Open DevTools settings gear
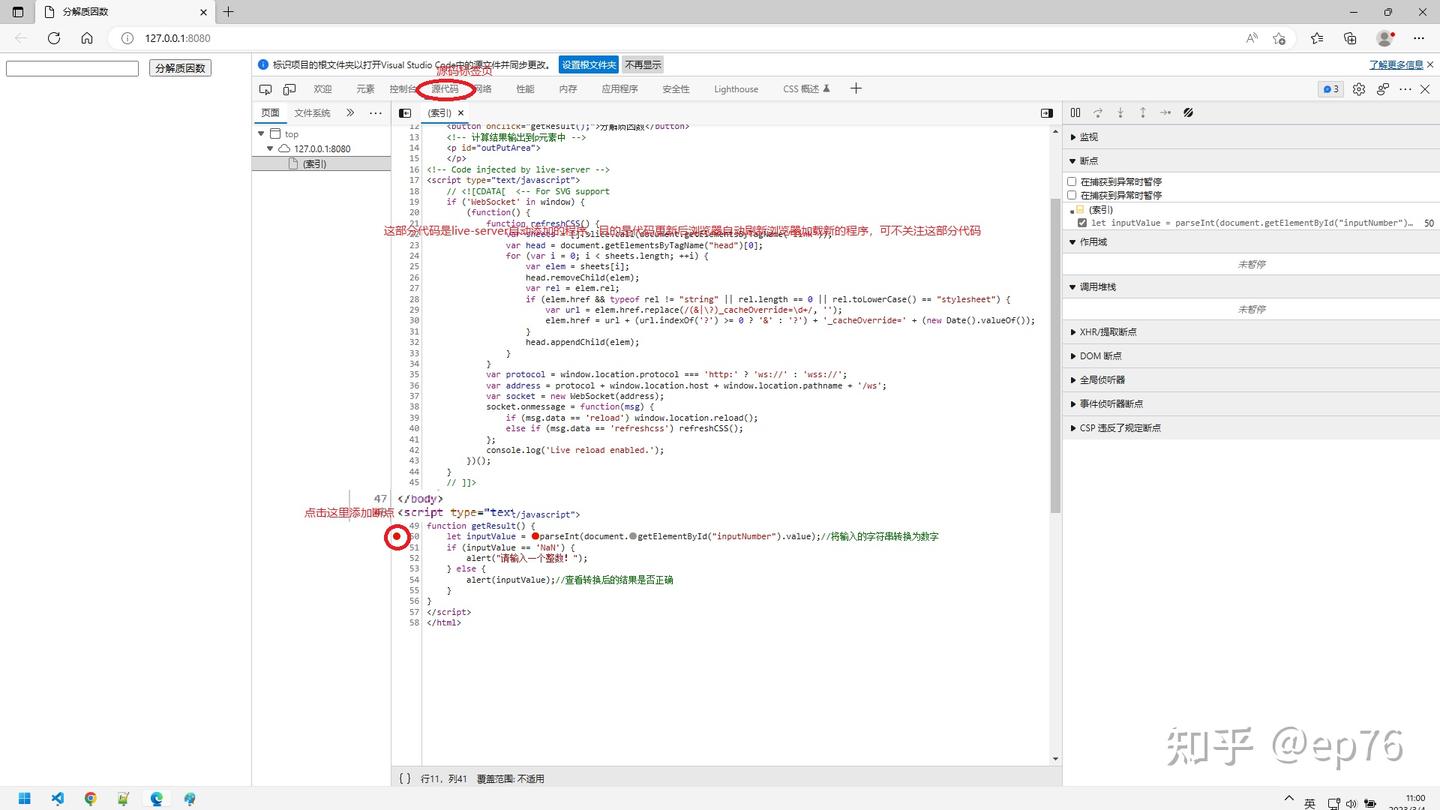1440x810 pixels. pyautogui.click(x=1358, y=89)
